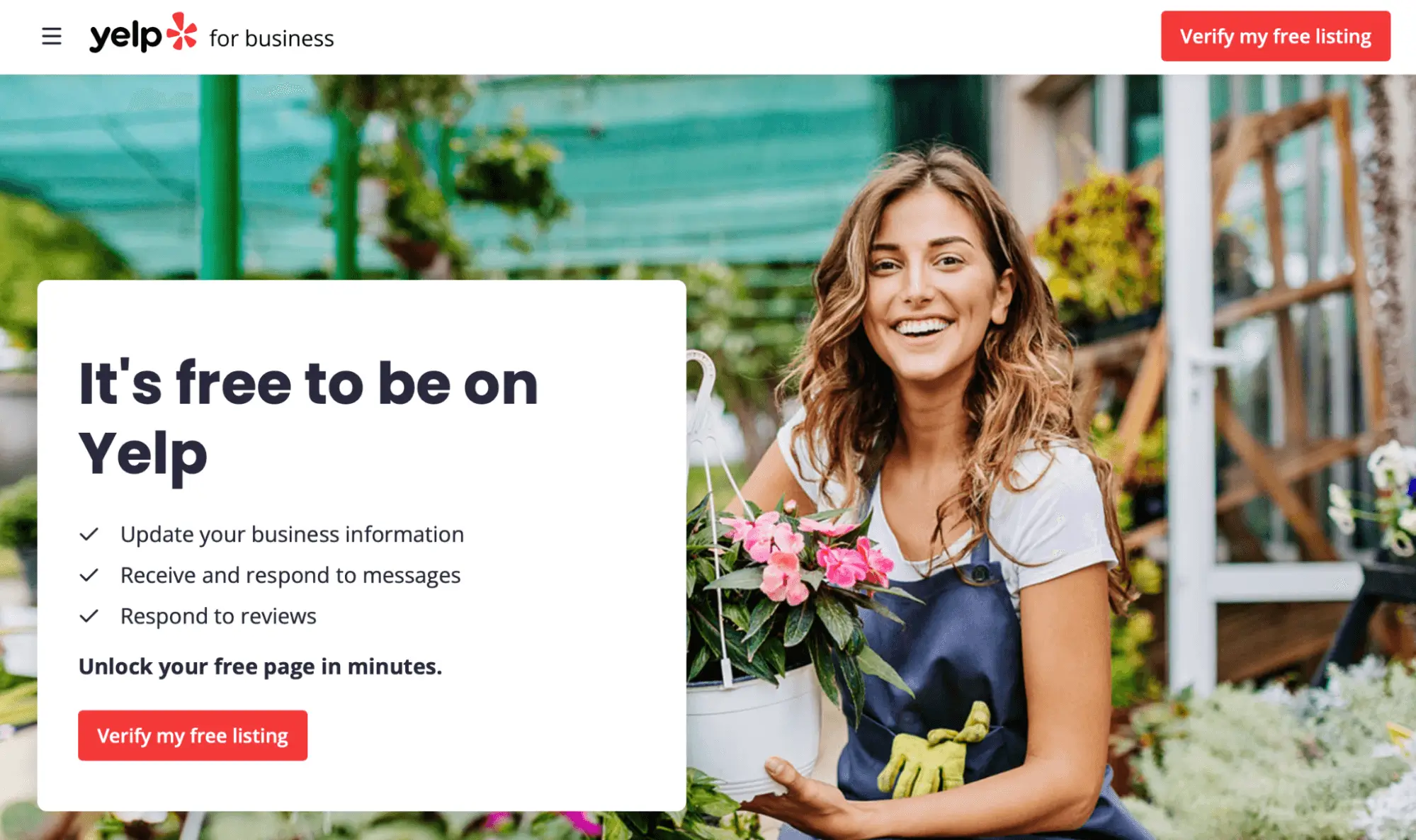Click checkmark beside Respond to reviews
The image size is (1416, 840).
(x=89, y=616)
